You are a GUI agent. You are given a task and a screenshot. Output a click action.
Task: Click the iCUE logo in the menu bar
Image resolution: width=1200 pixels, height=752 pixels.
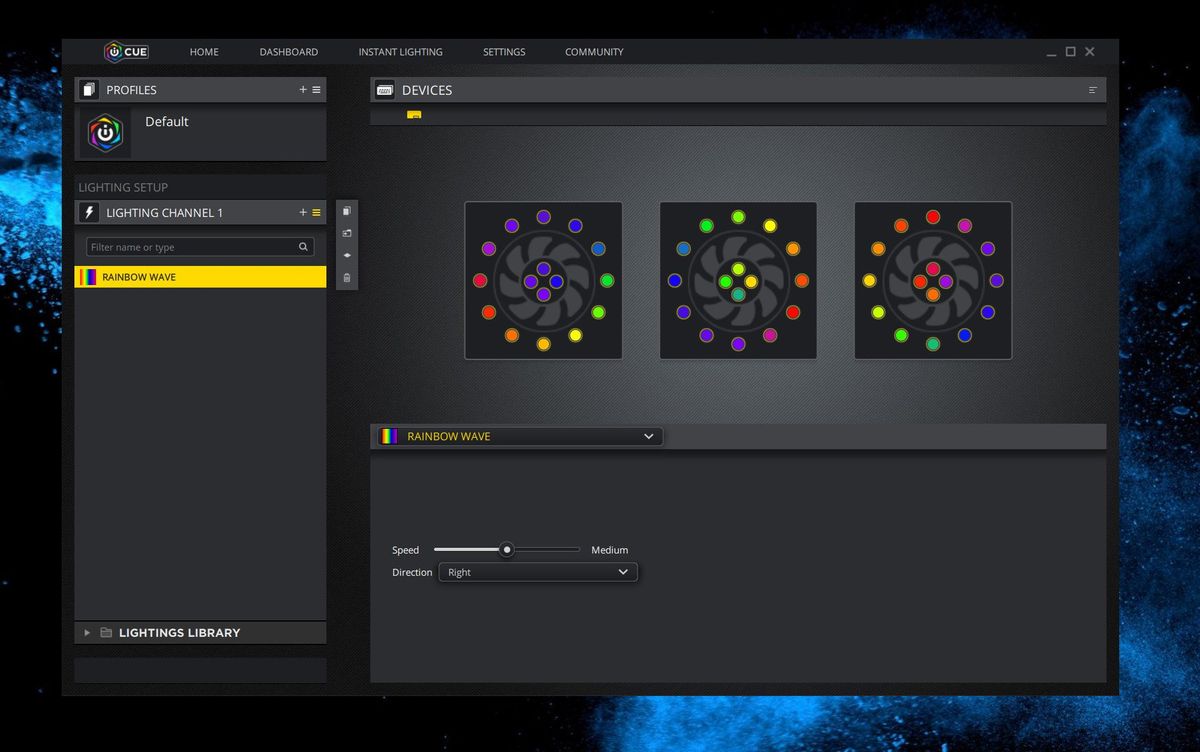[125, 51]
